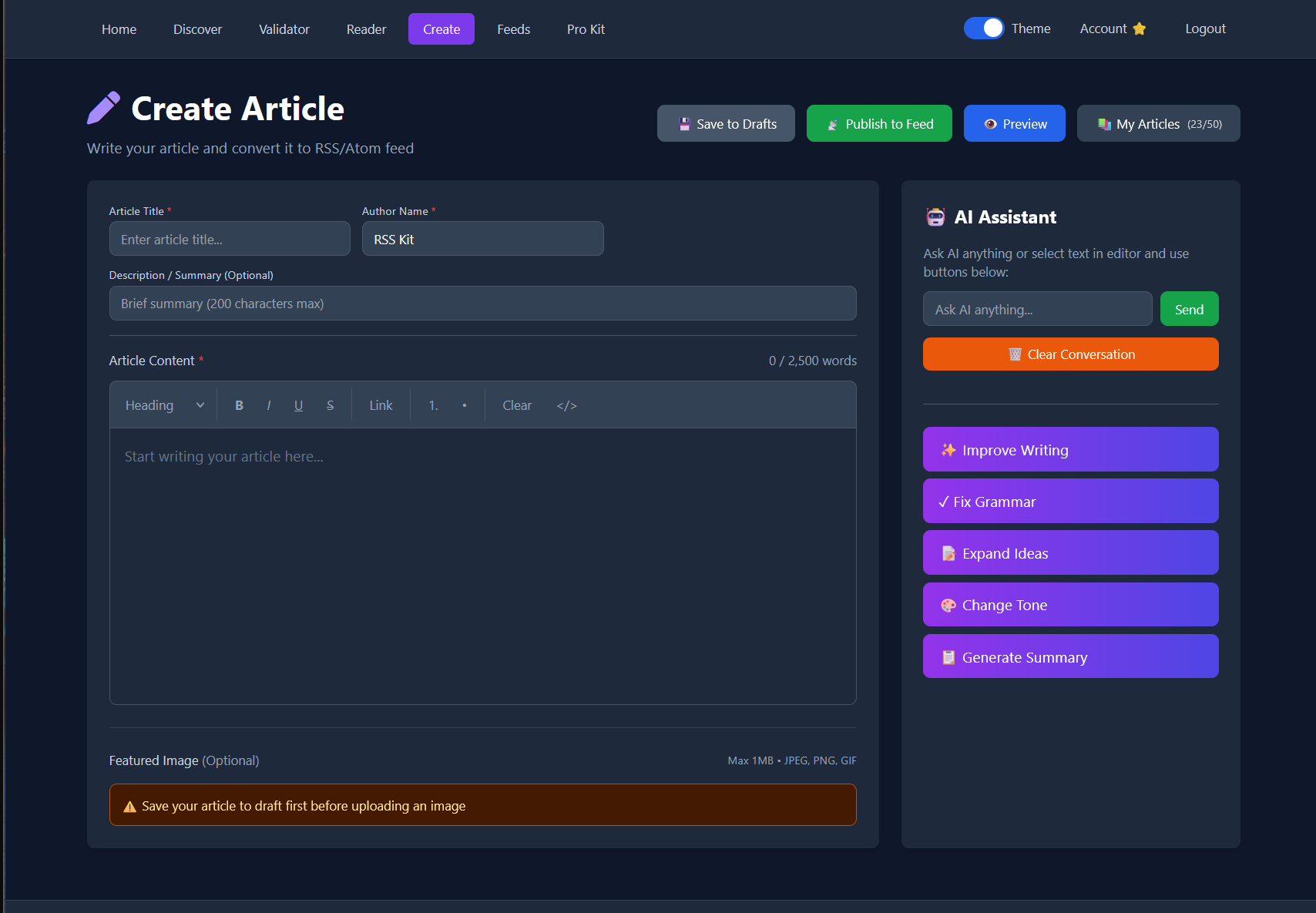
Task: Create a bulleted list
Action: [464, 404]
